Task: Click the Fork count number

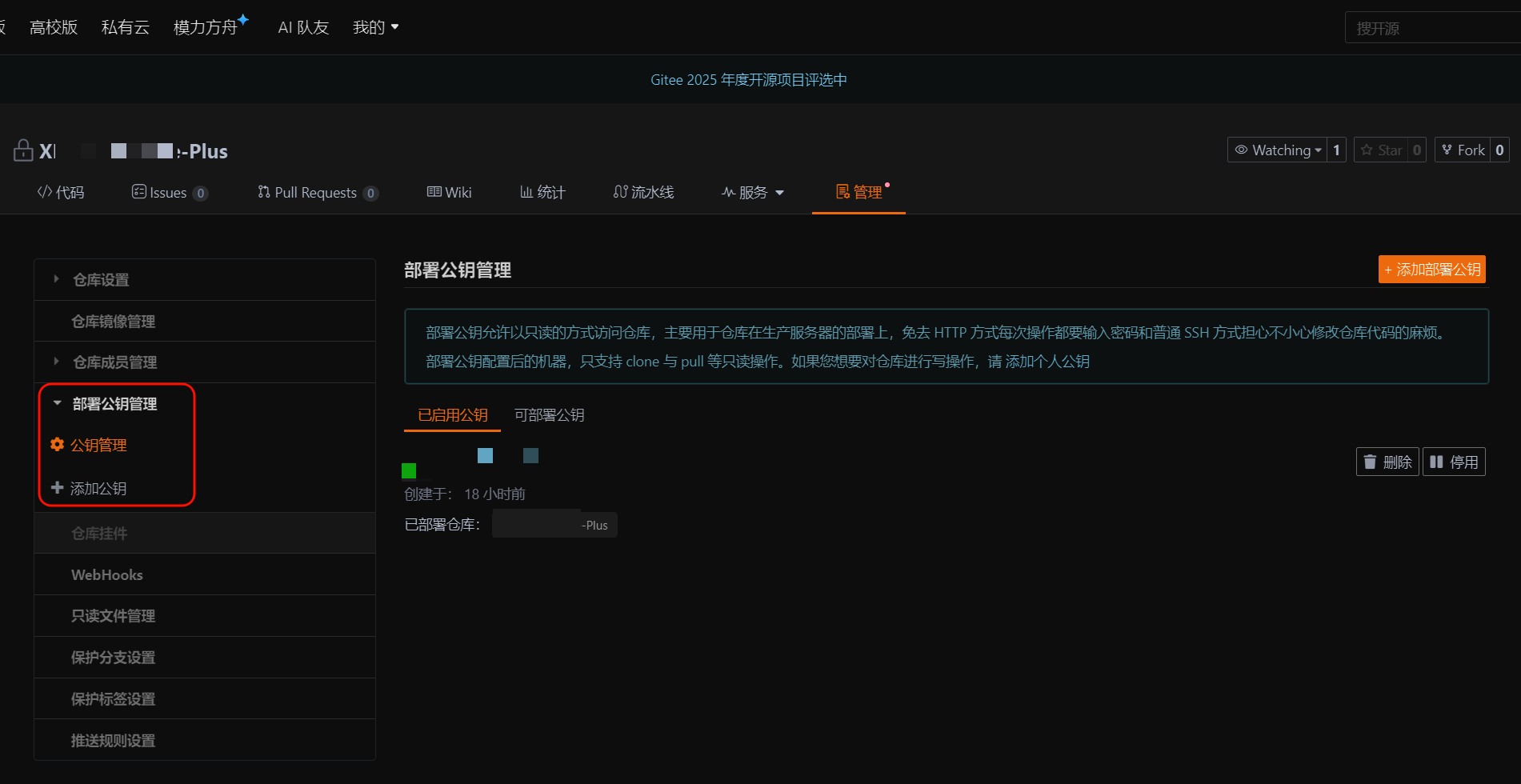Action: click(x=1499, y=150)
